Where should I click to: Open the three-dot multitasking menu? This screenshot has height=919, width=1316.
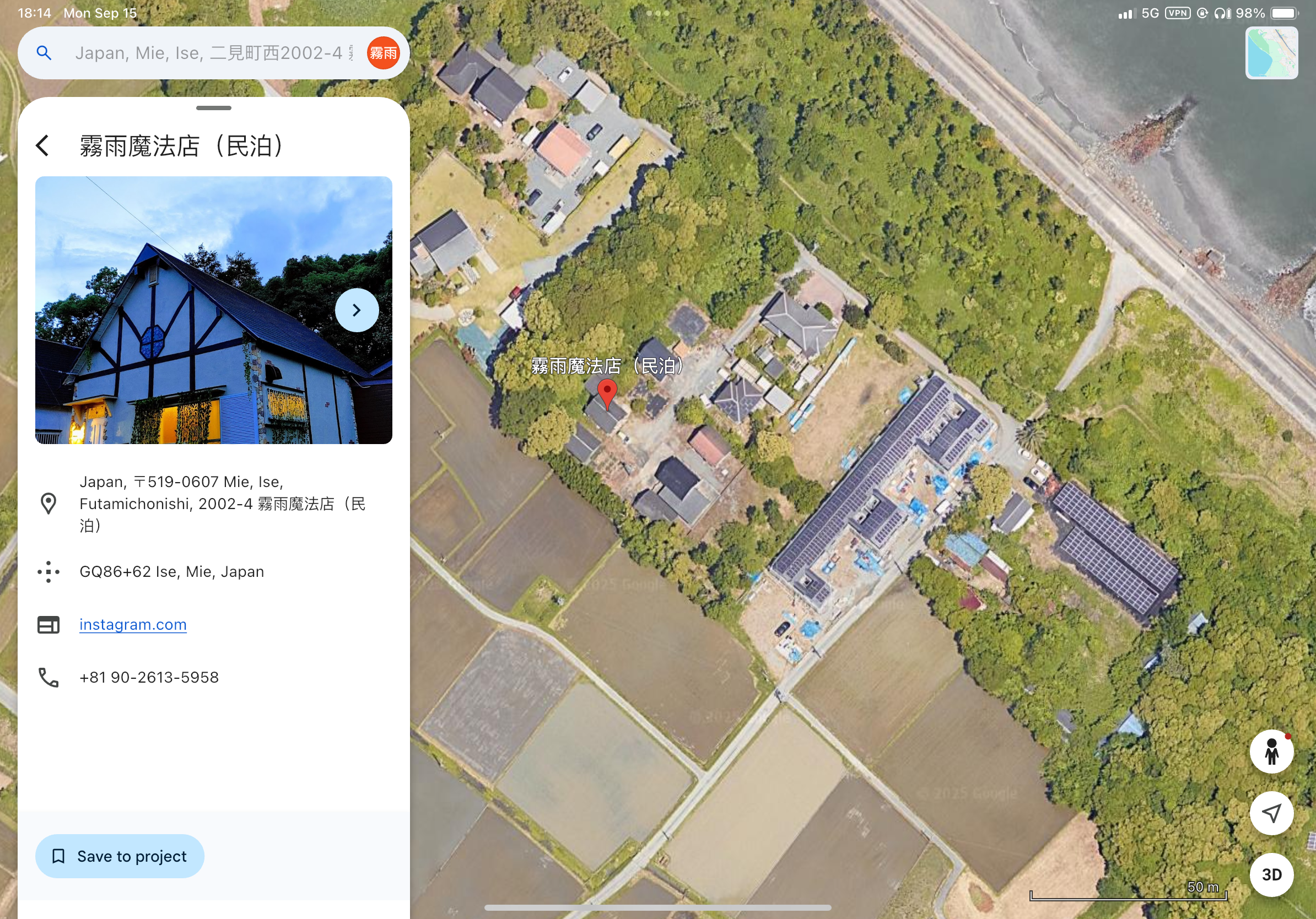(657, 13)
